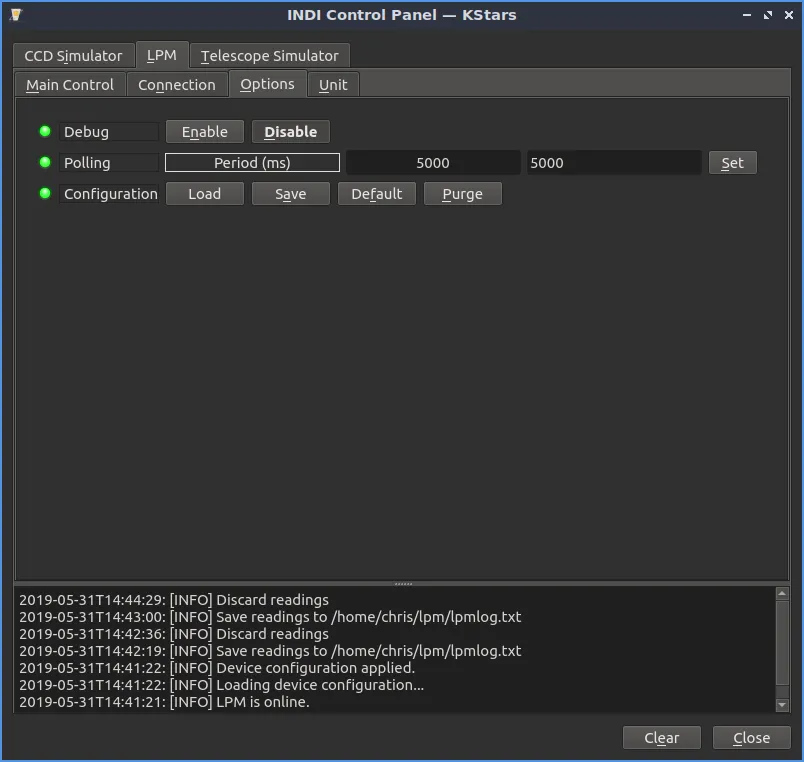Screen dimensions: 804x762
Task: Click the read-only polling value 5000
Action: point(433,163)
